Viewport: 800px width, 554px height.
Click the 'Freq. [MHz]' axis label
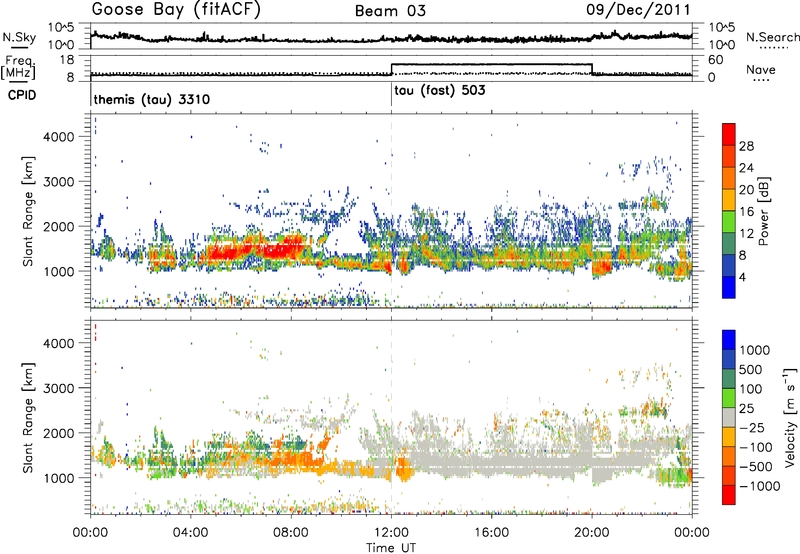point(18,67)
